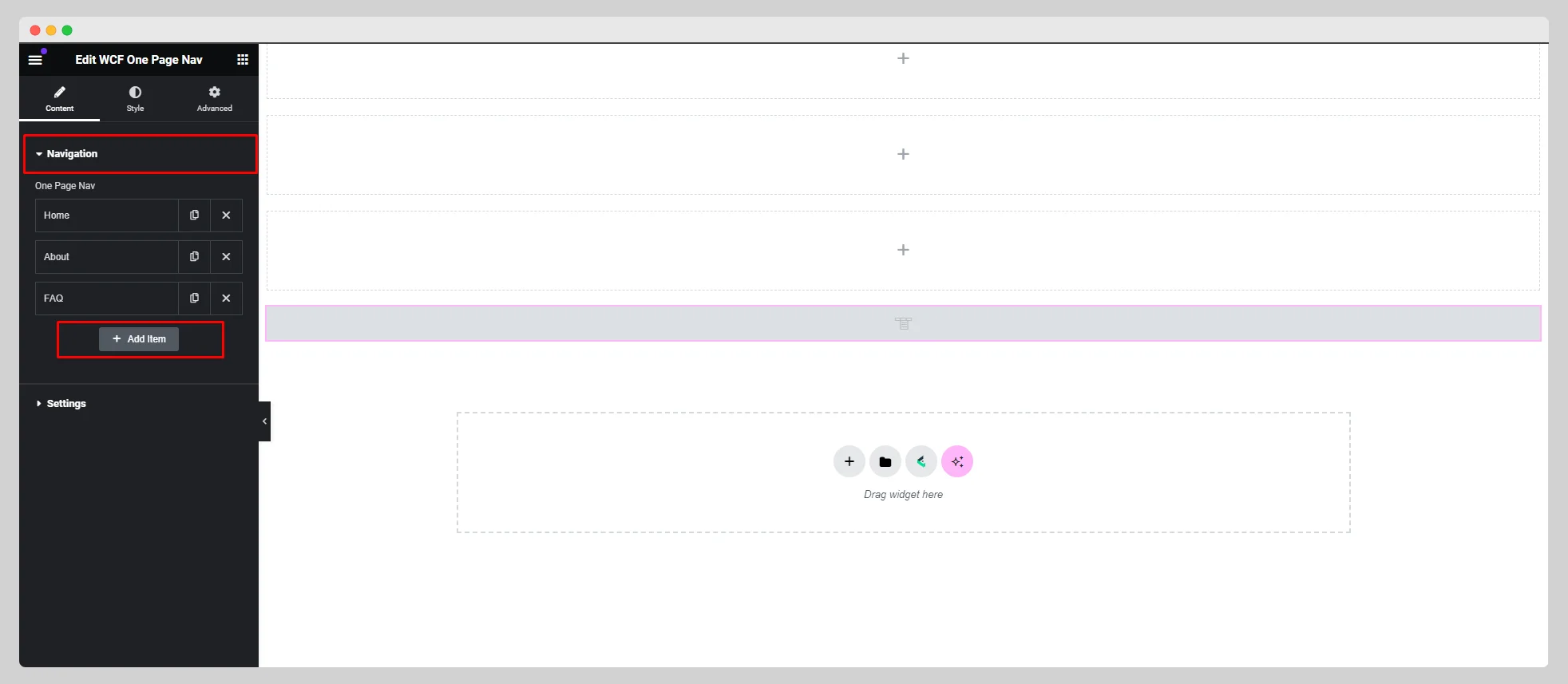Click the Edit WCF One Page Nav title

point(139,60)
